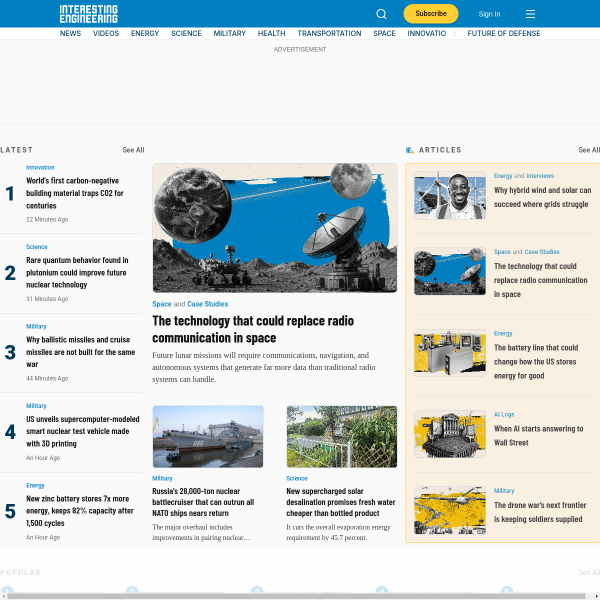This screenshot has width=600, height=600.
Task: Open When AI starts answering Wall Street
Action: (538, 435)
